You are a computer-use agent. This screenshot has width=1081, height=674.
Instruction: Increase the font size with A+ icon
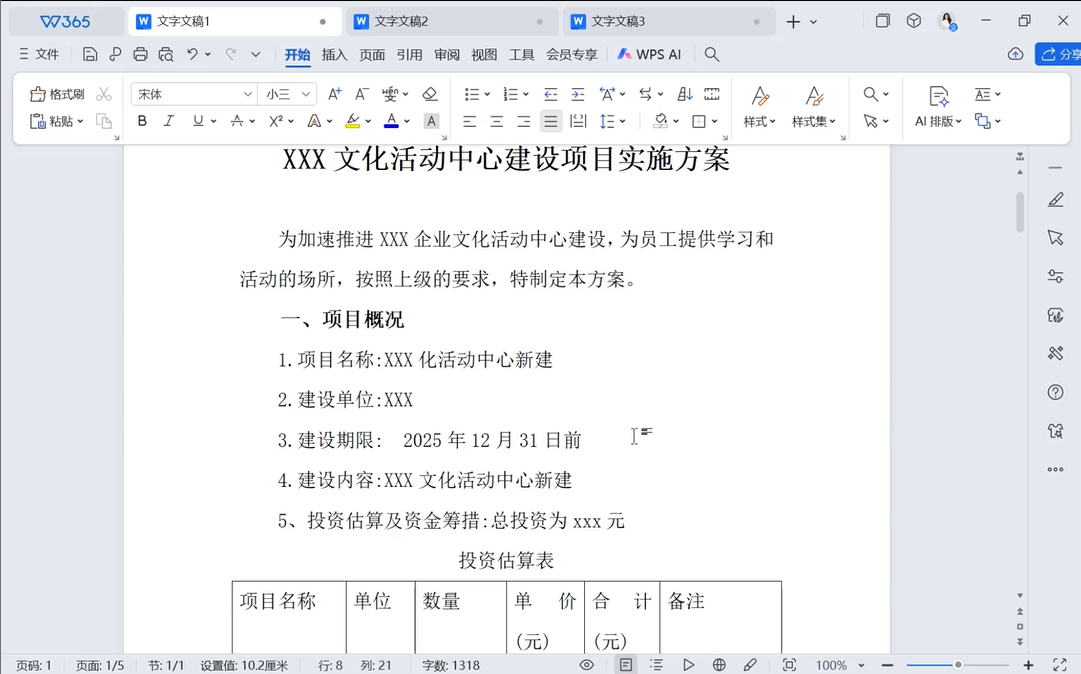click(x=335, y=94)
